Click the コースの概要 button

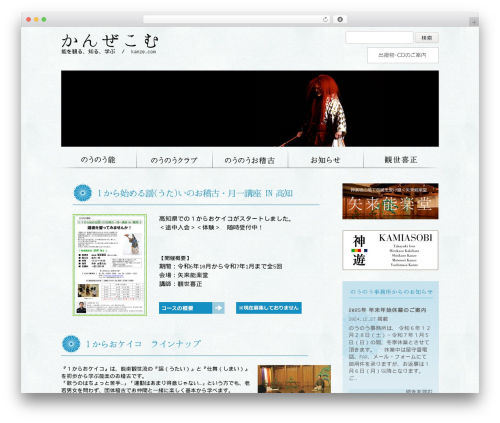[192, 308]
